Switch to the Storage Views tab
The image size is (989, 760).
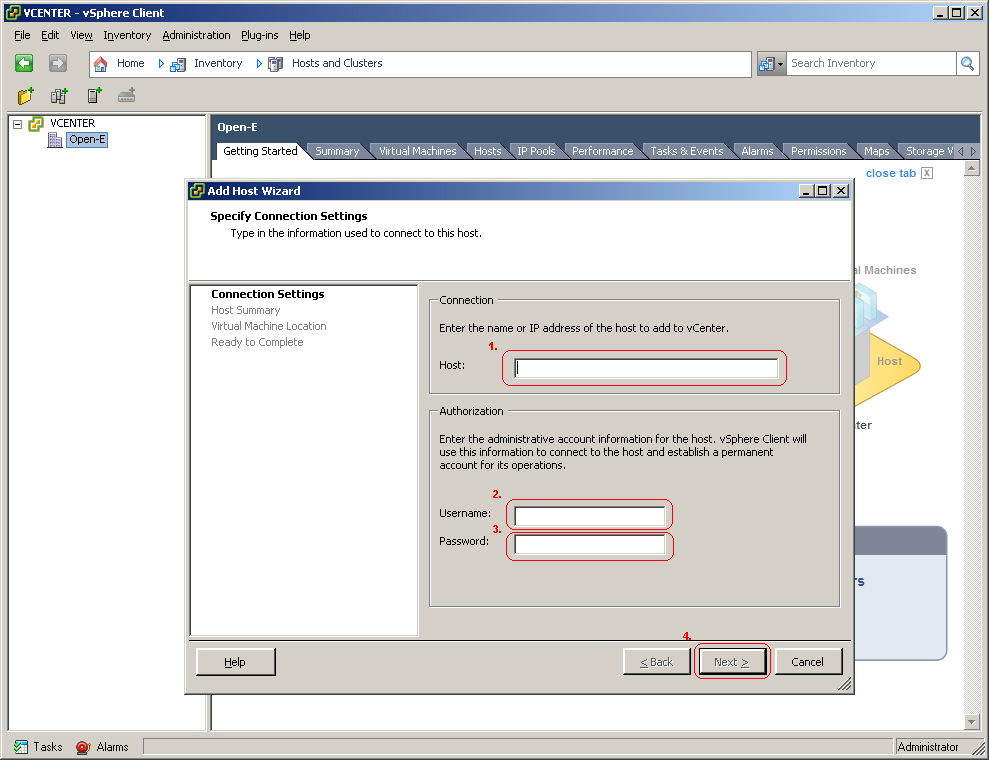[928, 151]
